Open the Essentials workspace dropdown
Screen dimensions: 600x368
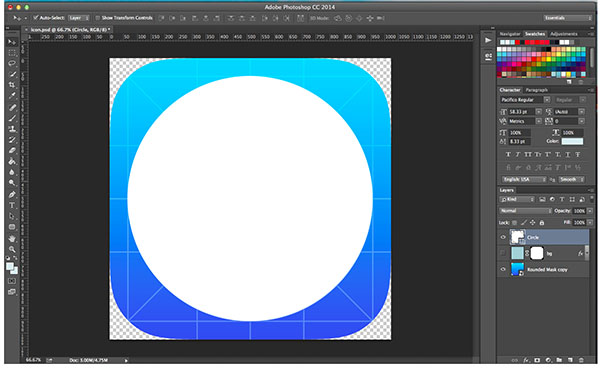click(567, 18)
